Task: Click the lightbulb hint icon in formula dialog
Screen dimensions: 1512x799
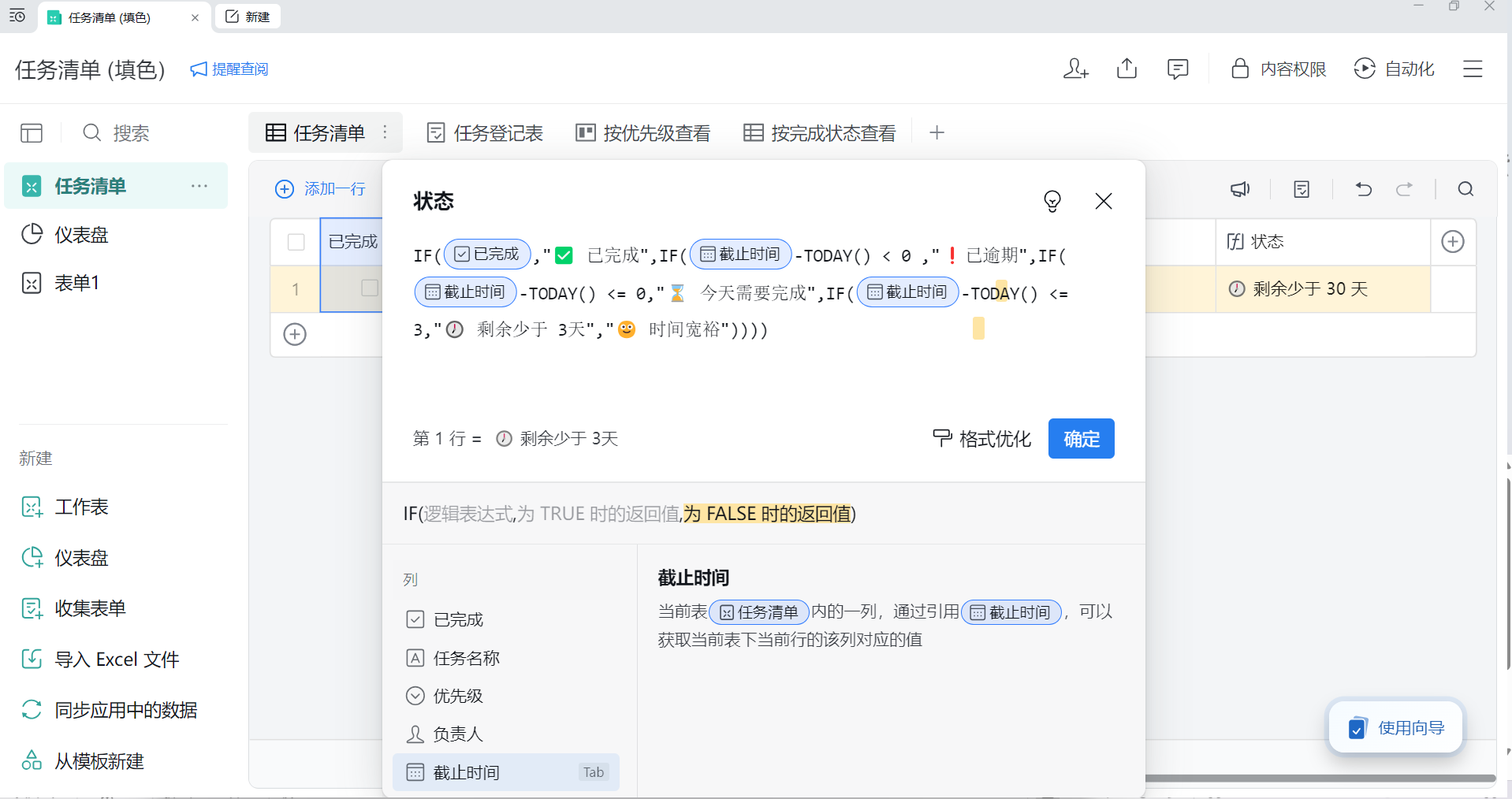Action: [x=1052, y=201]
